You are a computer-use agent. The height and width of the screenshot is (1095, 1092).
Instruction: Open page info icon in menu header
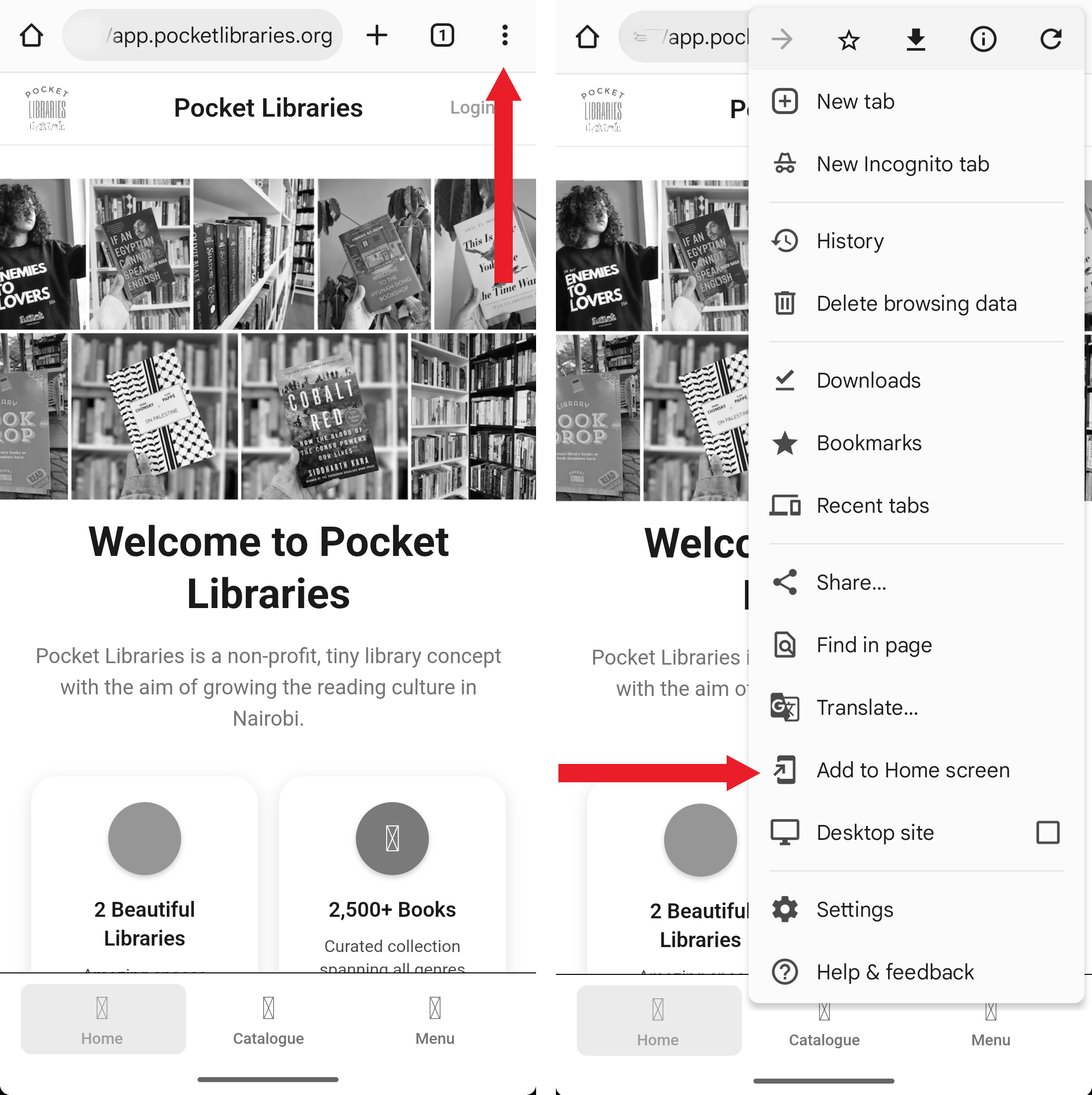pos(983,40)
